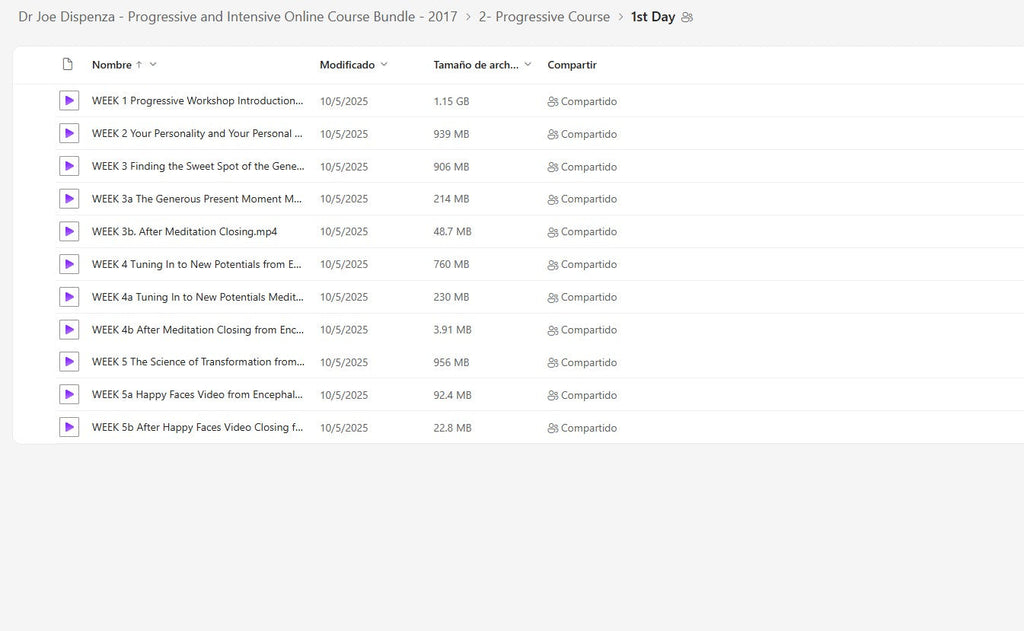Open WEEK 4 Tuning In to New Potentials file
The height and width of the screenshot is (631, 1024).
point(197,264)
